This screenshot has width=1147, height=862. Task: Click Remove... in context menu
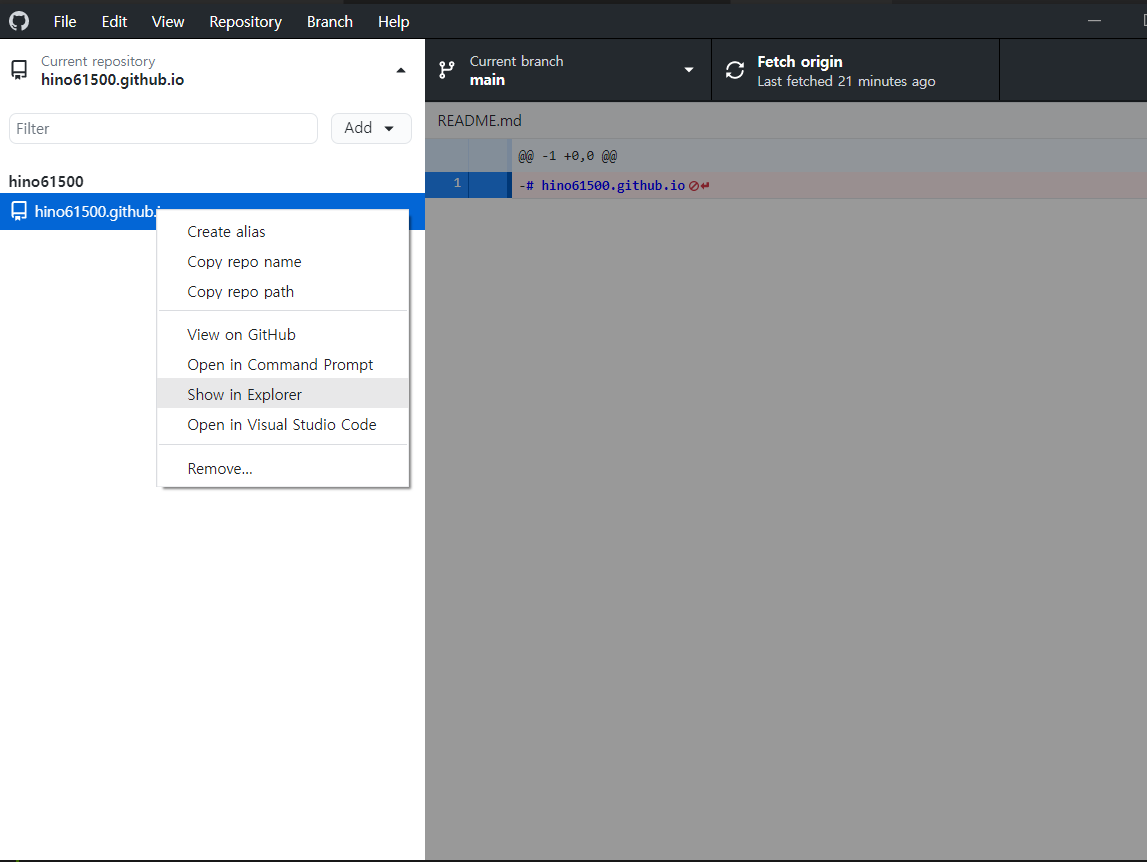pos(220,469)
